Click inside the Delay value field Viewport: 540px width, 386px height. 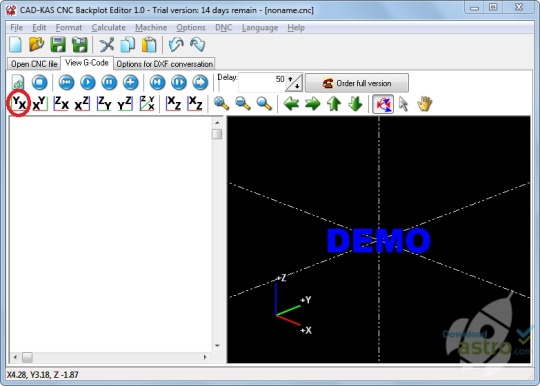point(261,83)
